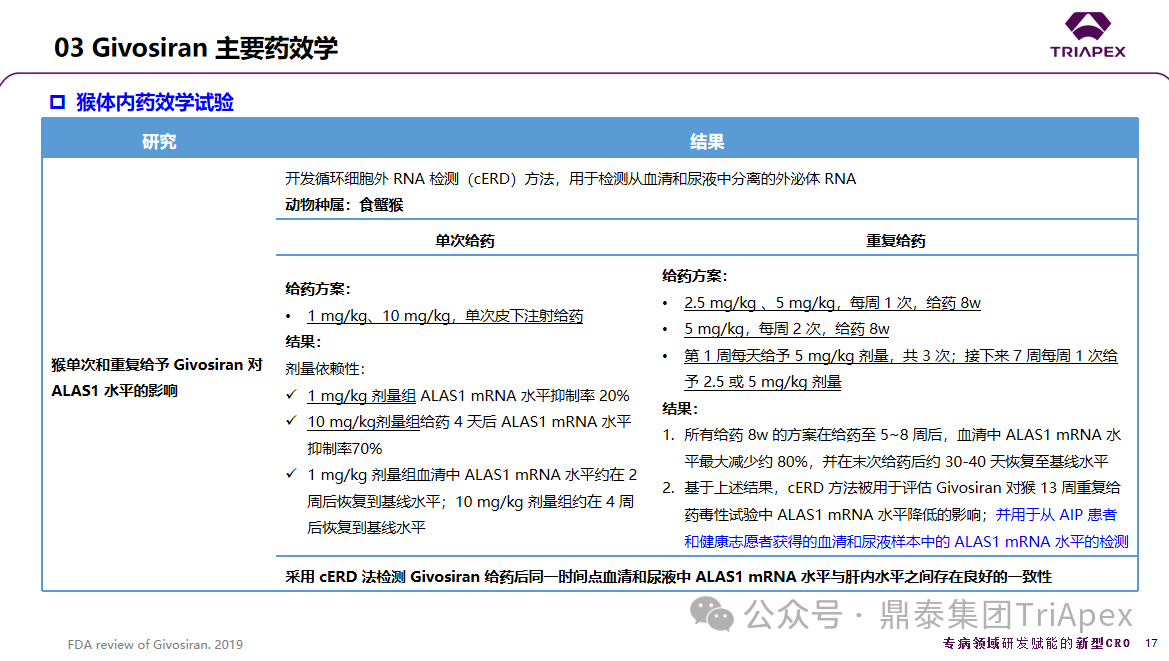Select the 结果 table header cell
The width and height of the screenshot is (1169, 661).
706,142
